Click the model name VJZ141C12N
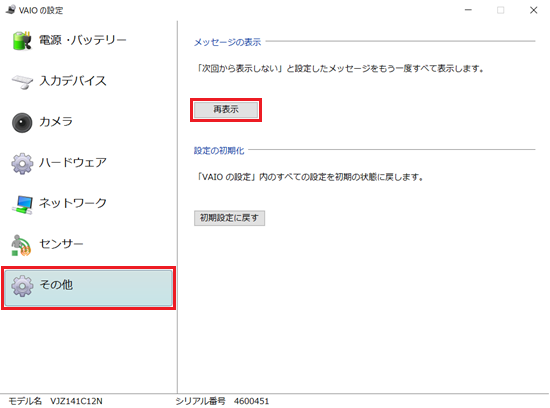This screenshot has width=550, height=408. (x=76, y=401)
